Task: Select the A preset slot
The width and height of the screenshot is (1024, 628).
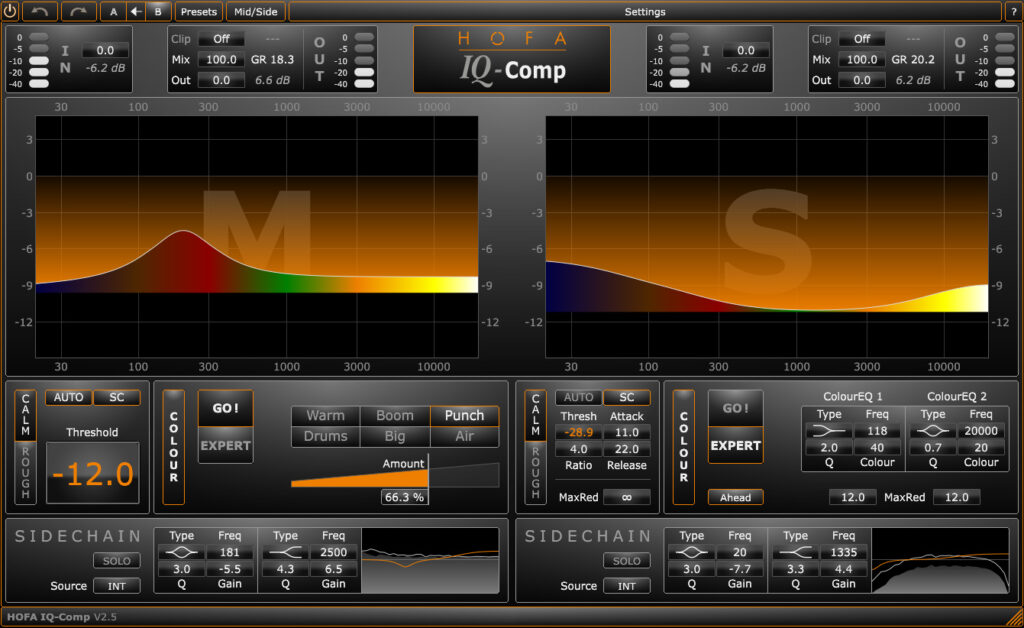Action: pos(114,11)
